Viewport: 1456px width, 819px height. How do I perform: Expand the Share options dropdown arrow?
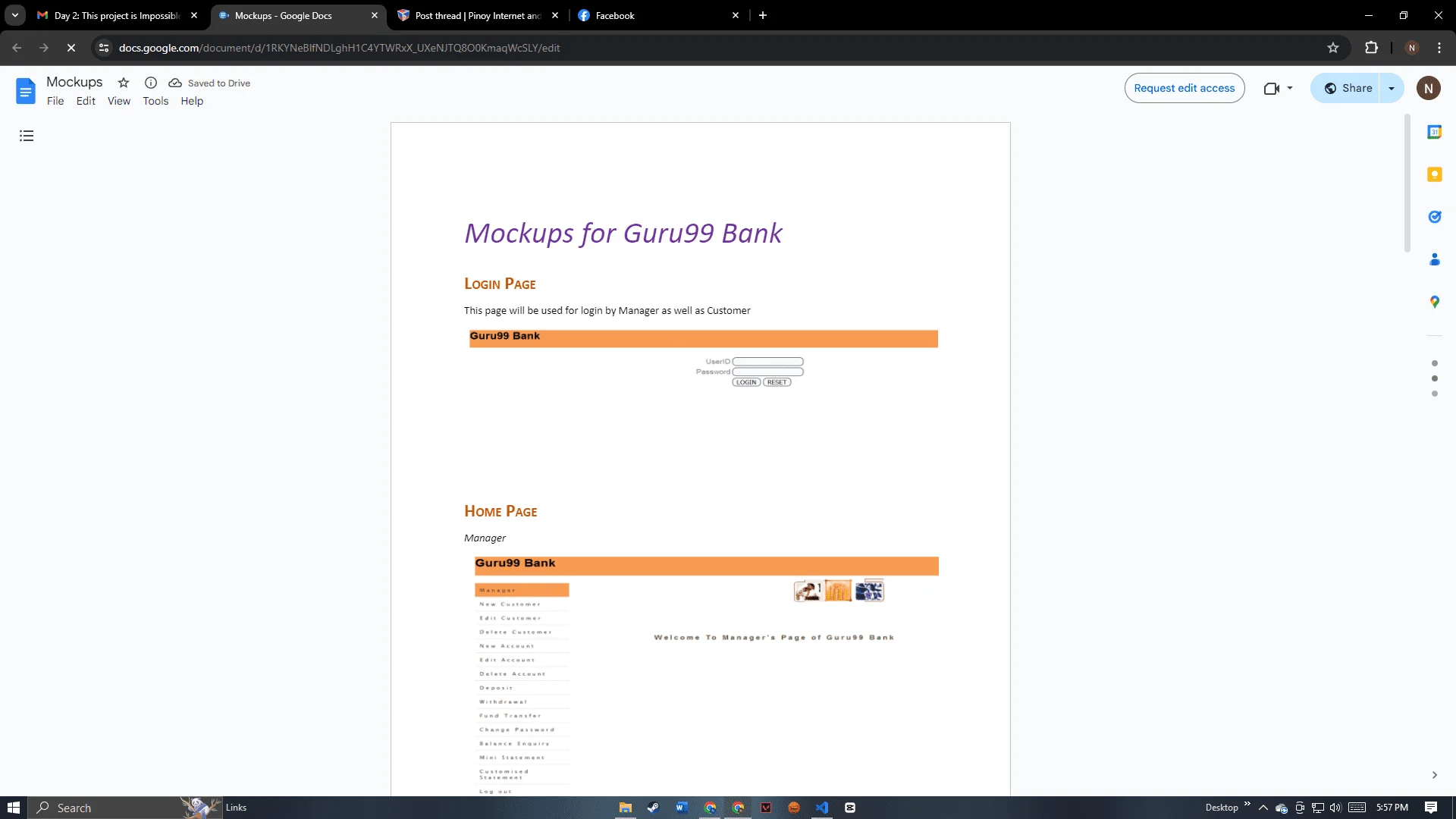click(x=1392, y=89)
